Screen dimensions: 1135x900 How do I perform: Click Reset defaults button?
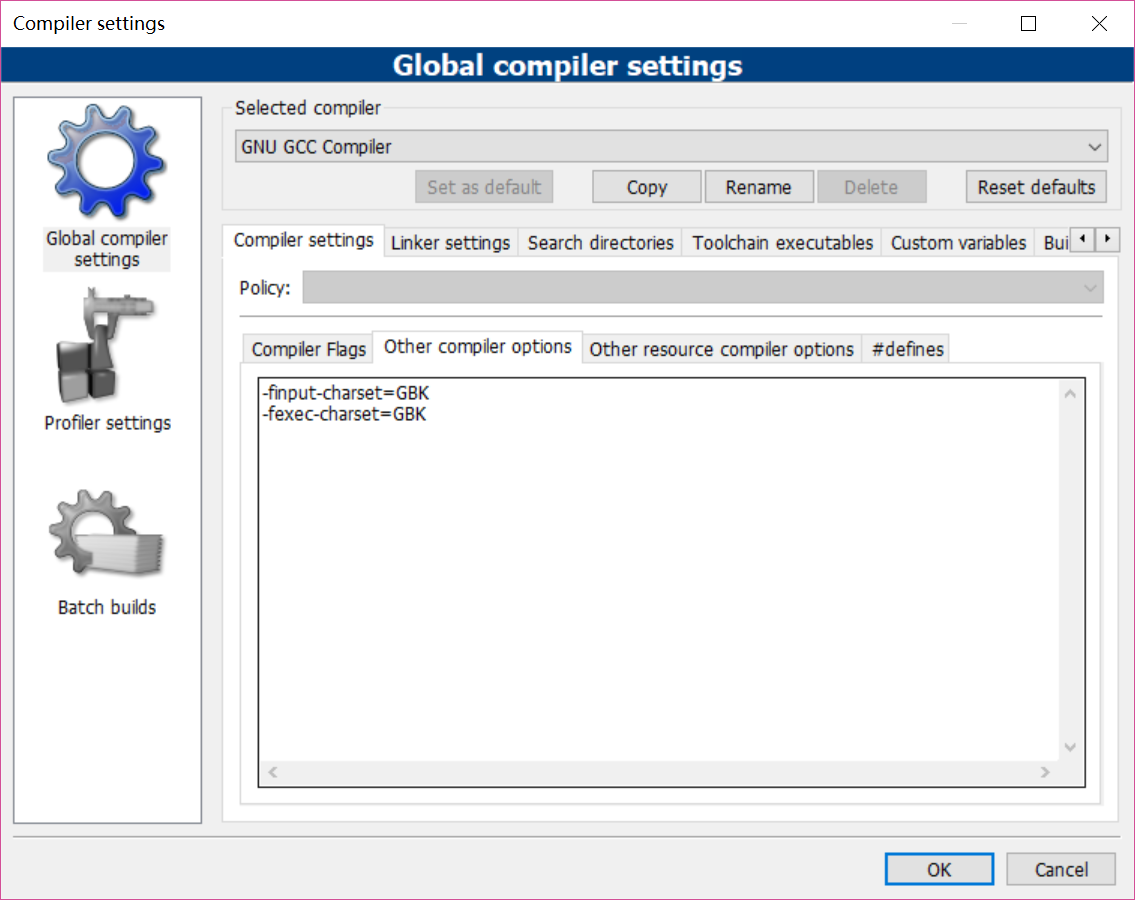[1036, 188]
